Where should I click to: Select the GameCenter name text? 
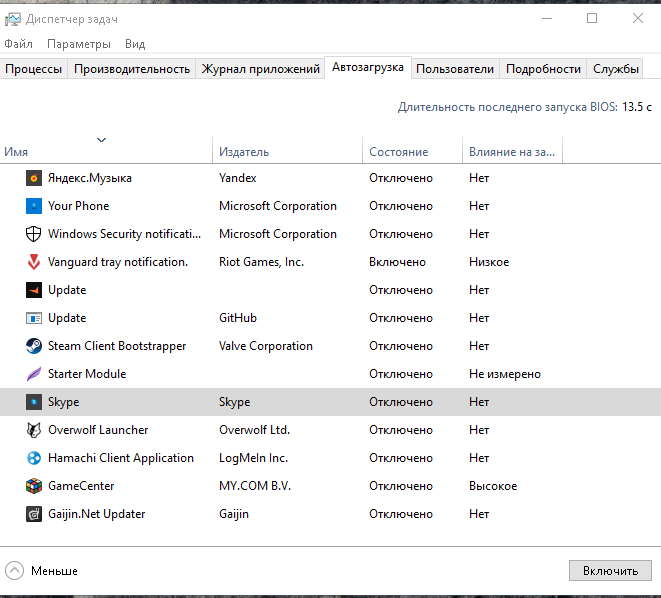tap(81, 486)
